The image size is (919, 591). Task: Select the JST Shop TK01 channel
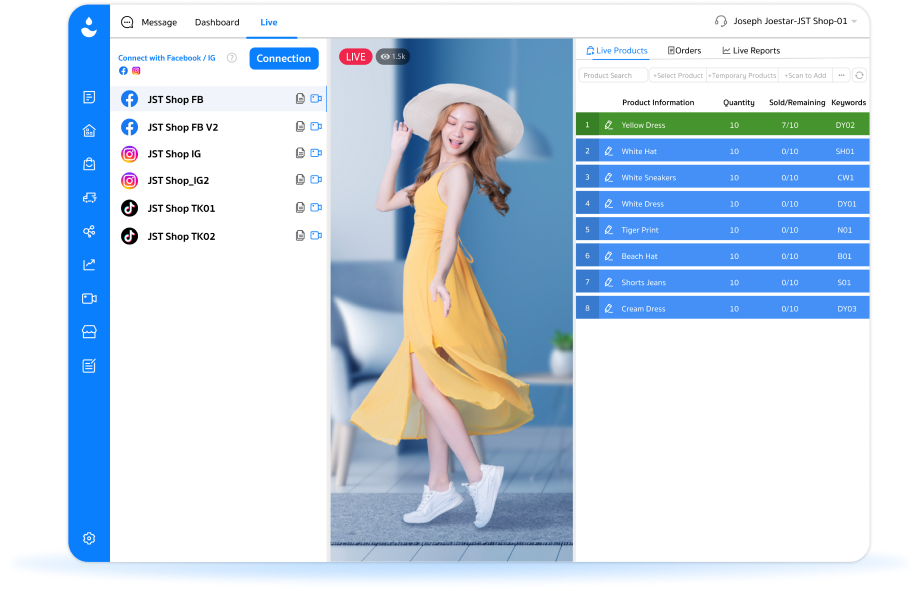(x=219, y=208)
